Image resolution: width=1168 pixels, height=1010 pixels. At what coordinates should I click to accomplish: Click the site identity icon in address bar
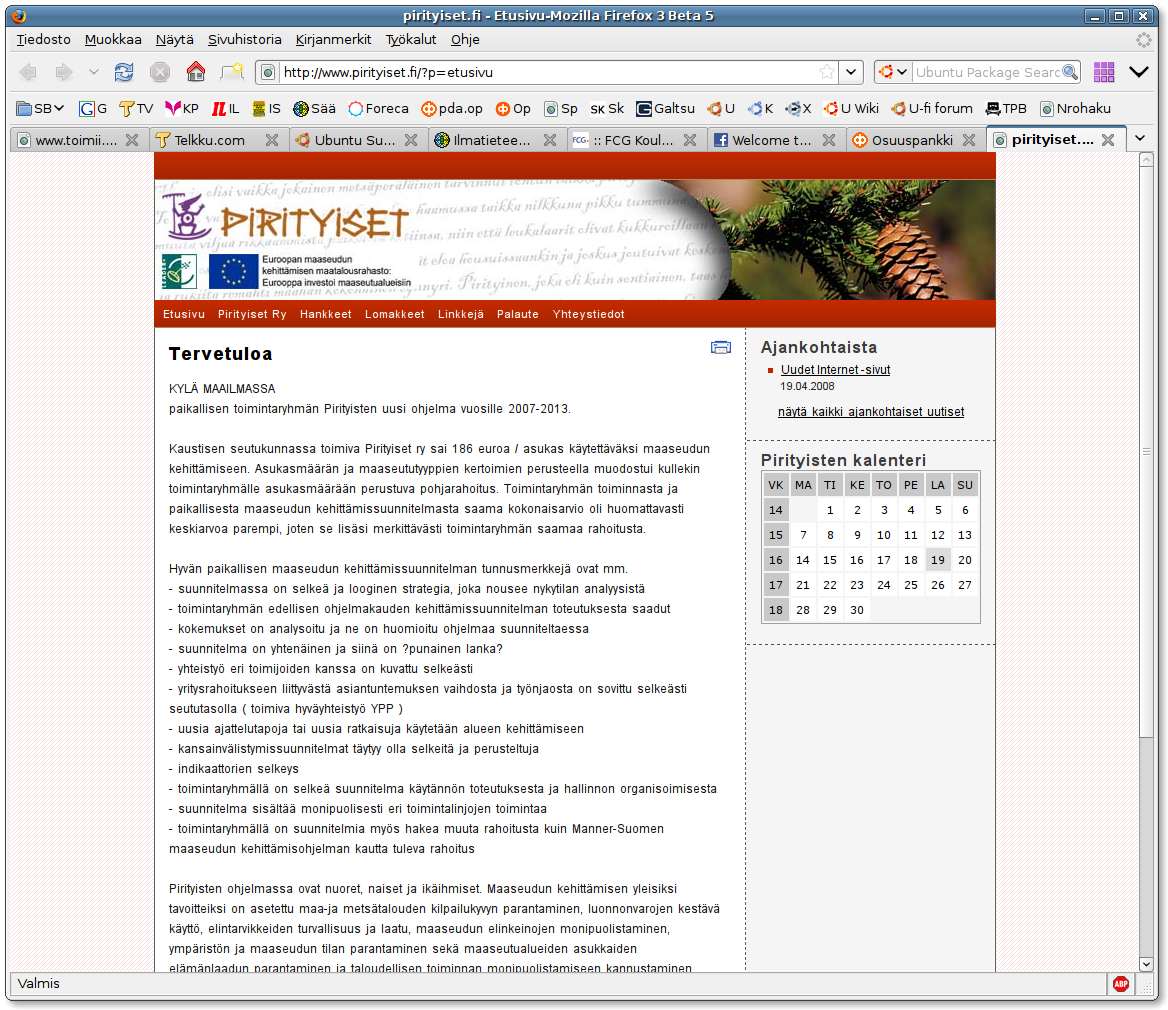268,72
